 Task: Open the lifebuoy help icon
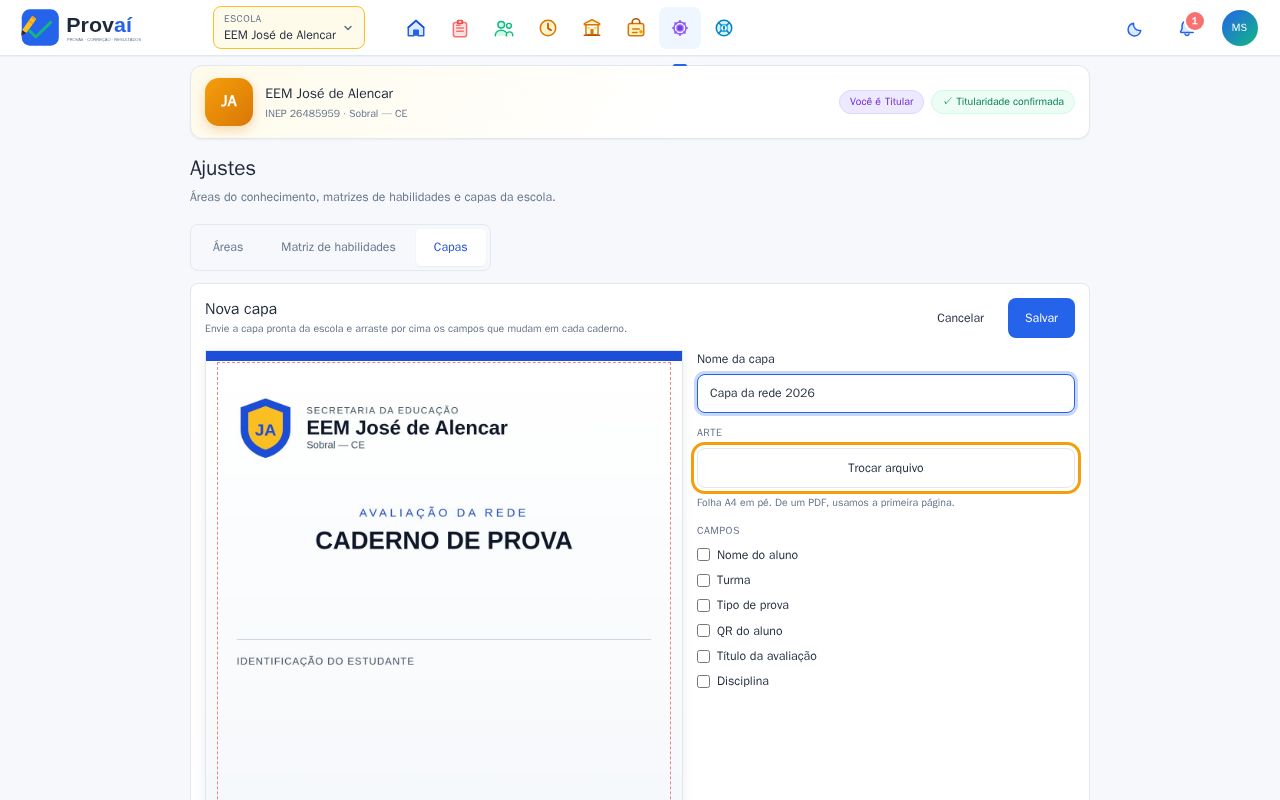point(724,28)
